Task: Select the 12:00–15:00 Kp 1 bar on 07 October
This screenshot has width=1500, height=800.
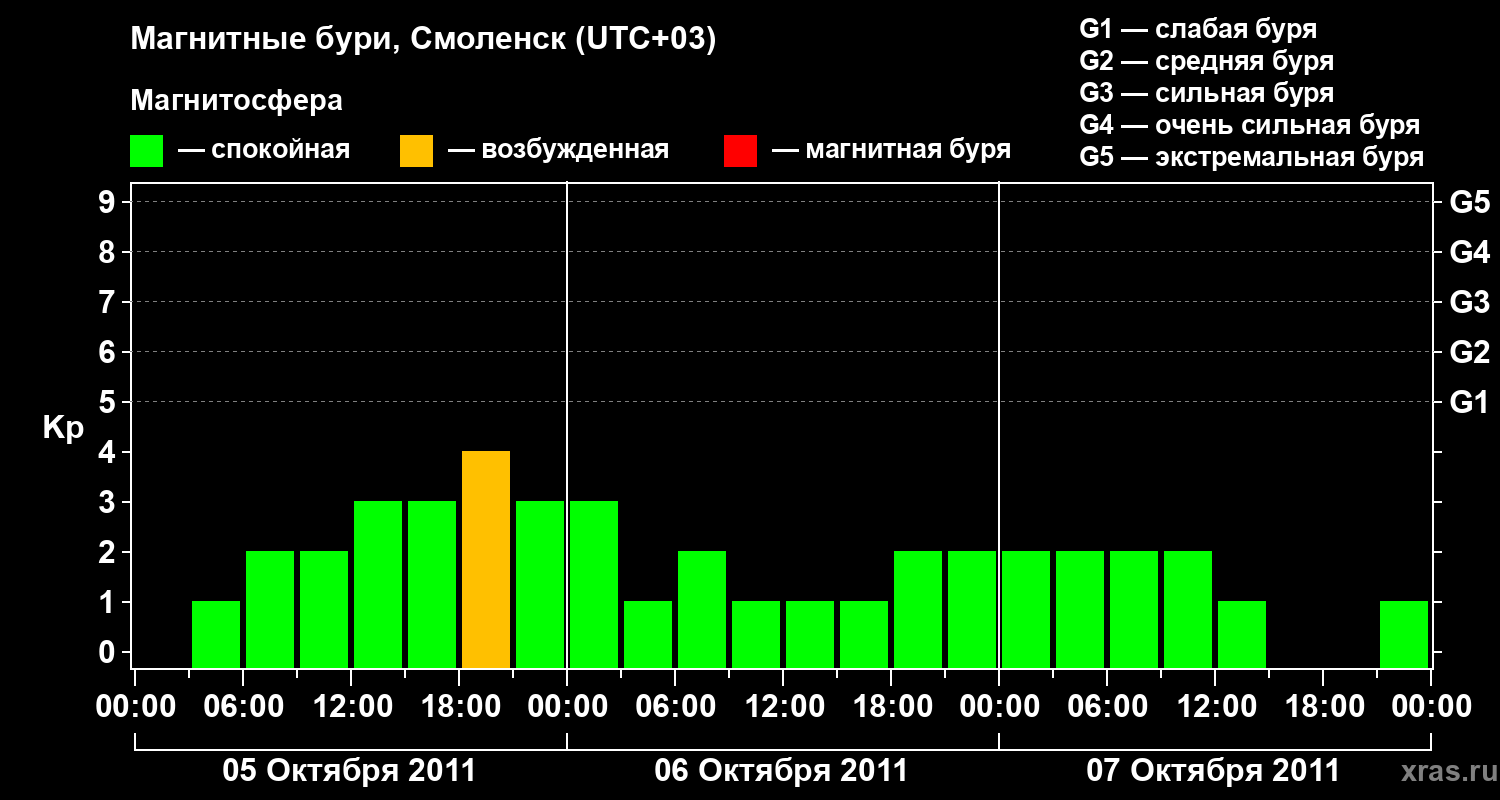Action: click(1242, 634)
